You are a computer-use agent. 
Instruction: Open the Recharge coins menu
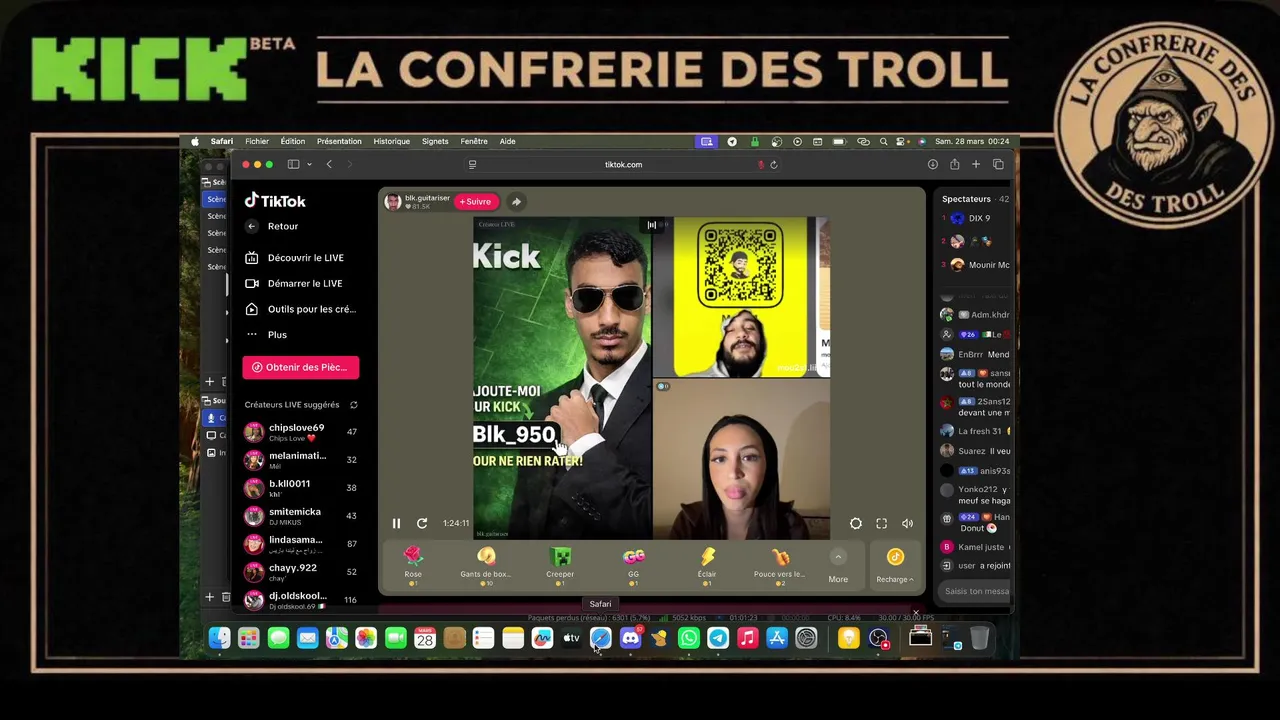click(895, 566)
